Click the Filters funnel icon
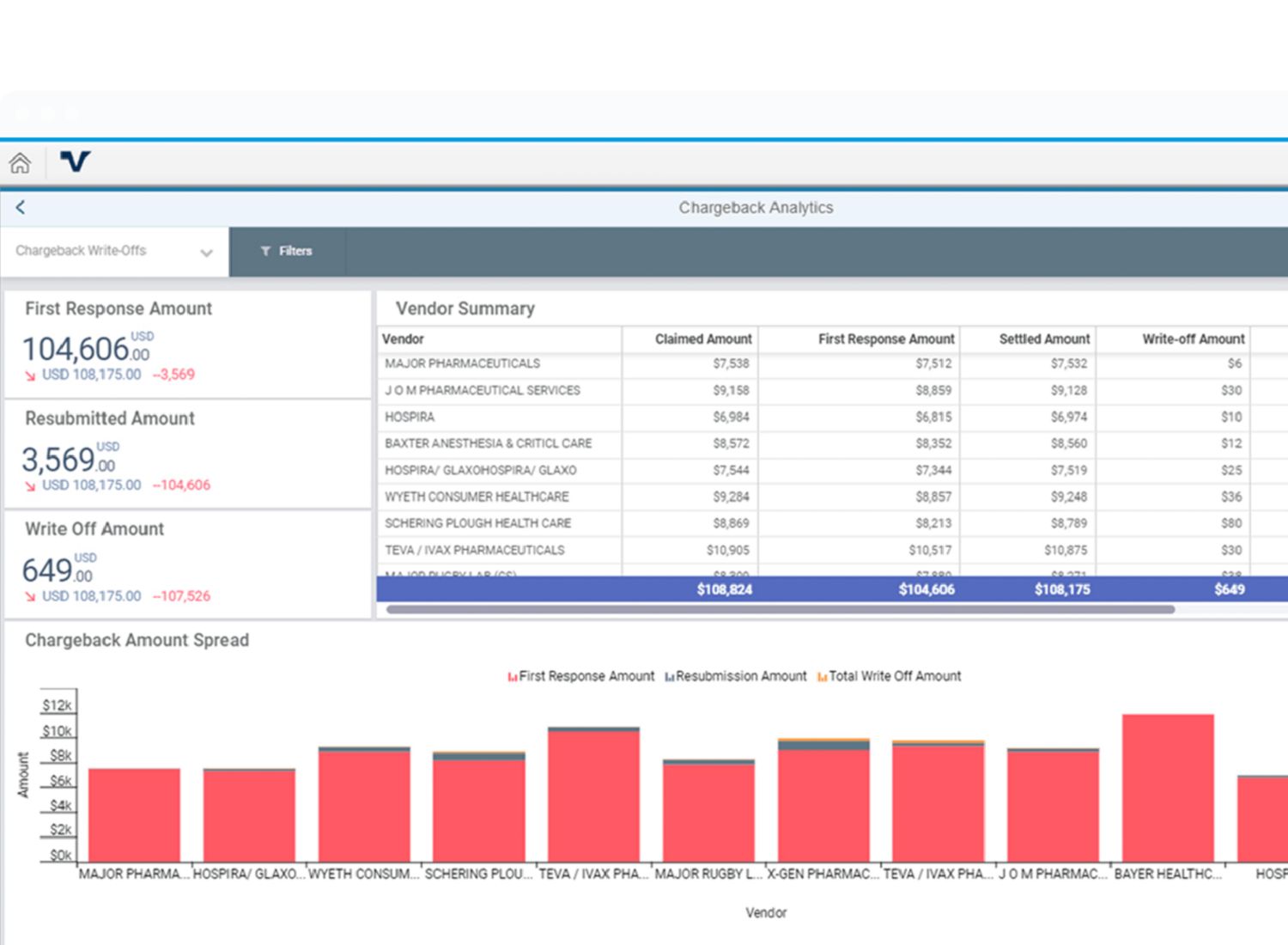This screenshot has height=945, width=1288. (265, 251)
